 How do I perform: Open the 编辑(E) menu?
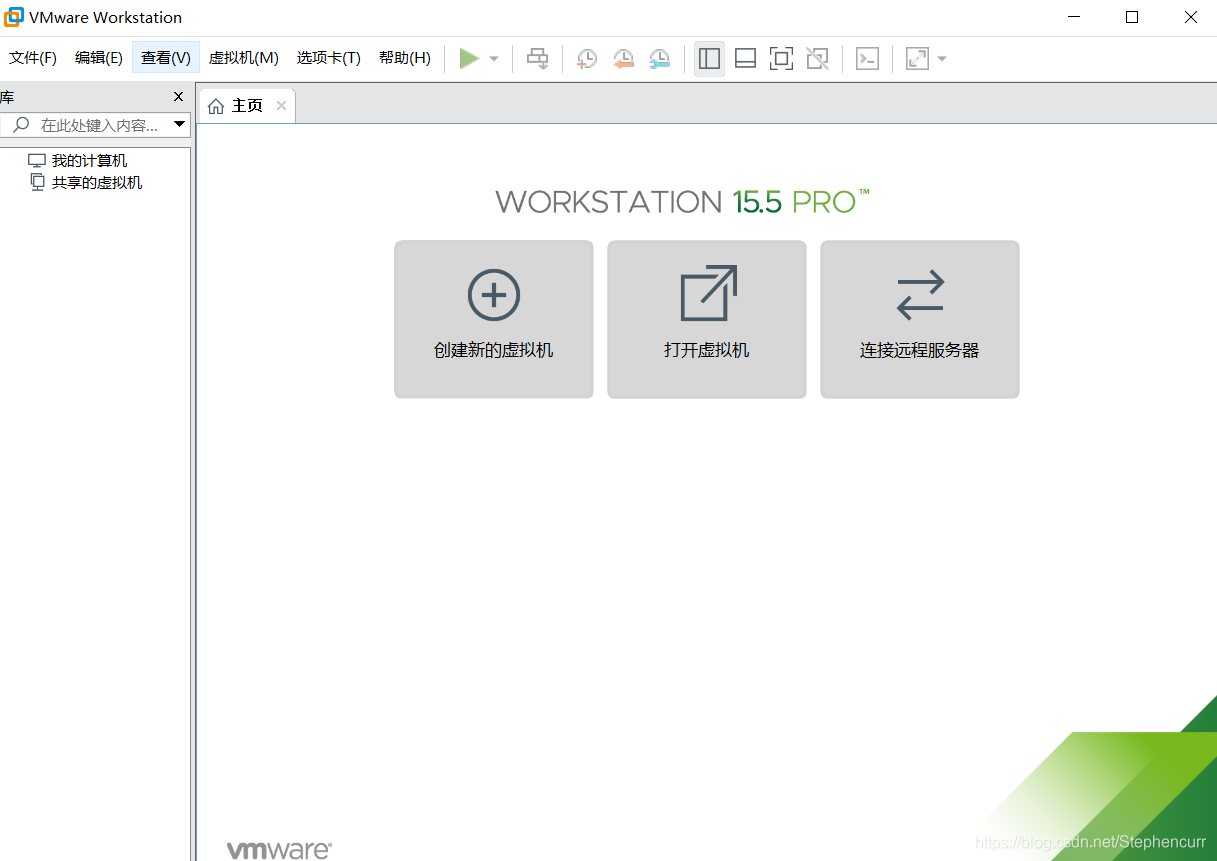(x=98, y=58)
